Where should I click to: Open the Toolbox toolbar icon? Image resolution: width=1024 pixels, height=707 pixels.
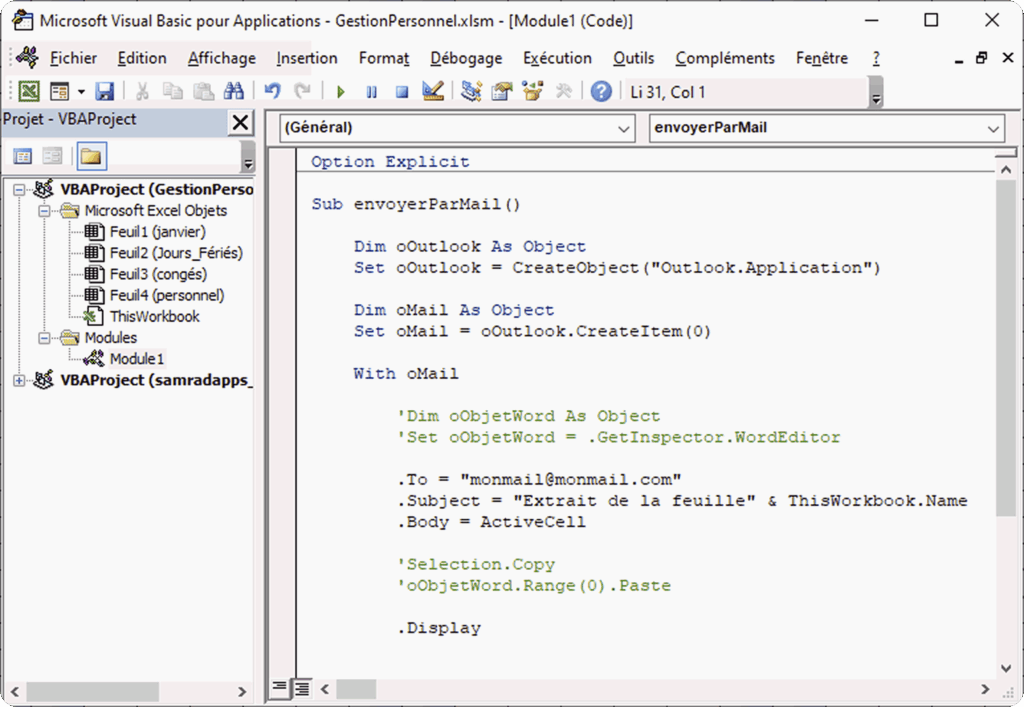[x=563, y=91]
